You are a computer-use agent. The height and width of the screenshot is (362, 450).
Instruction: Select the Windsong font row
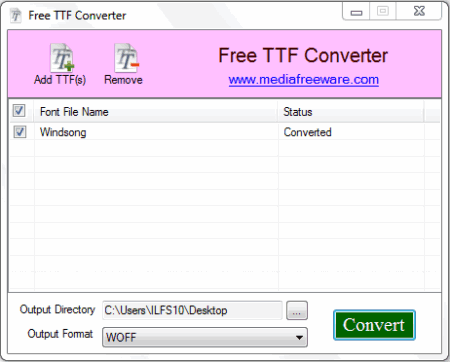point(225,132)
